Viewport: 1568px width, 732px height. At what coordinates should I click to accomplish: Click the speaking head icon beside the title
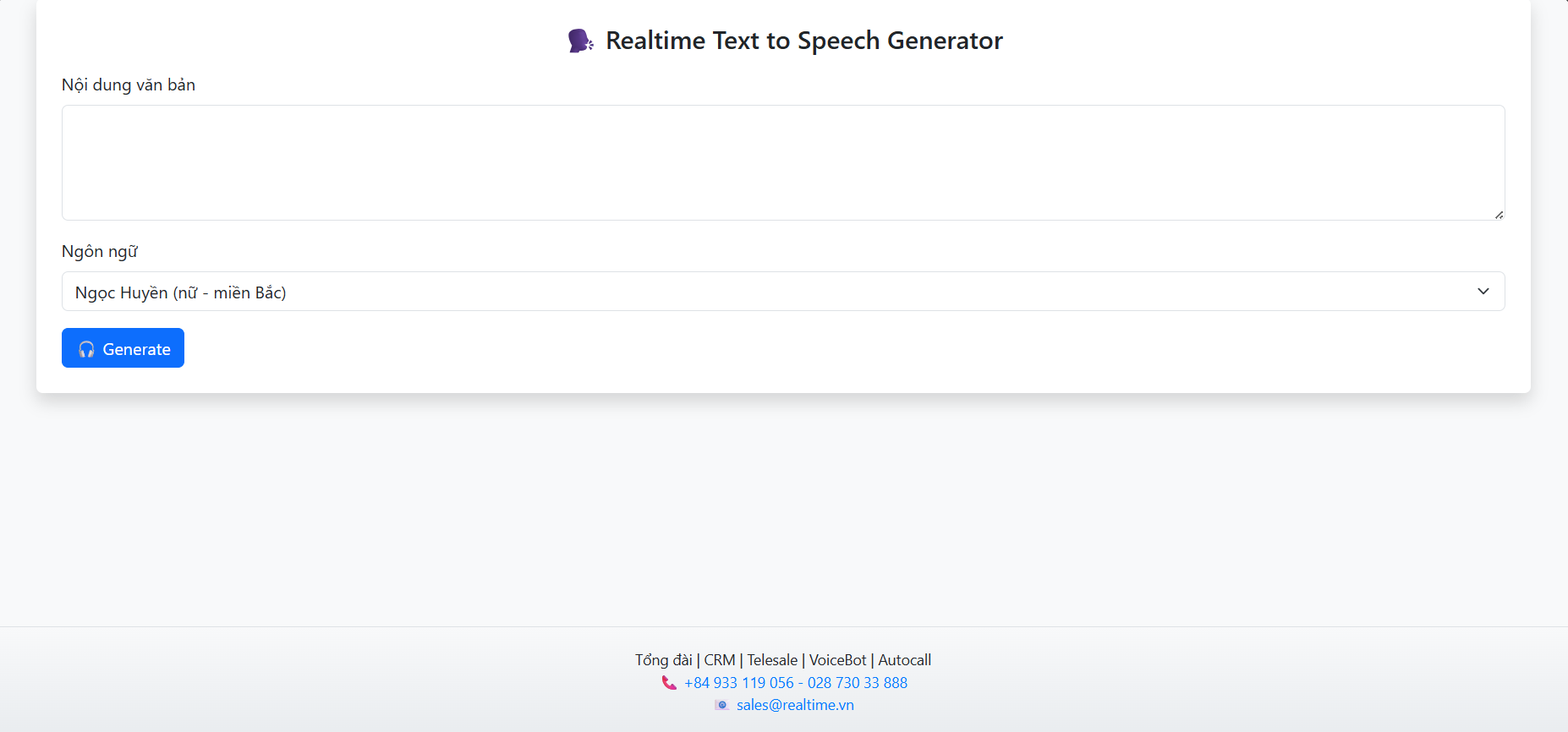tap(580, 41)
